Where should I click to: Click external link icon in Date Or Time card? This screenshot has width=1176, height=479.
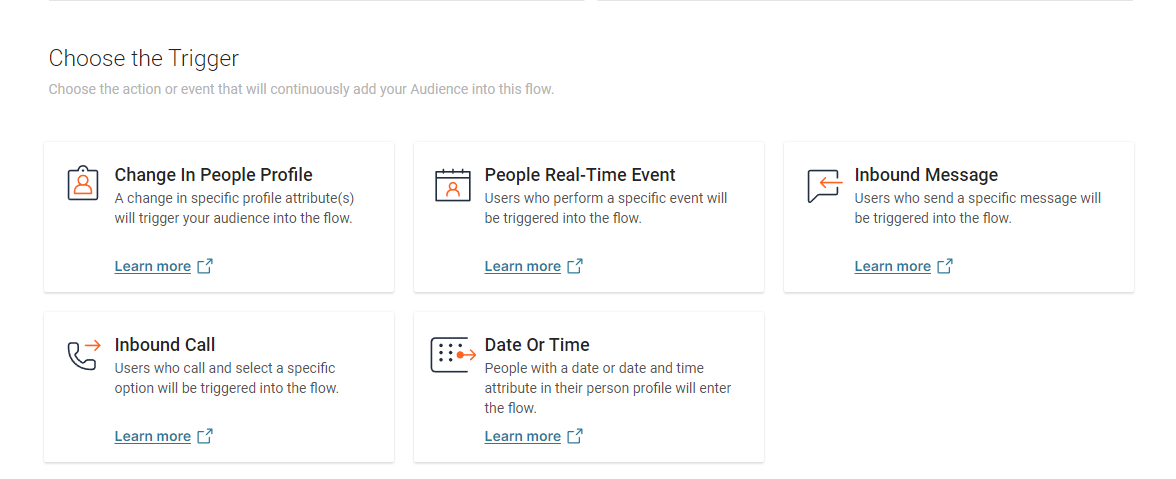pos(574,436)
